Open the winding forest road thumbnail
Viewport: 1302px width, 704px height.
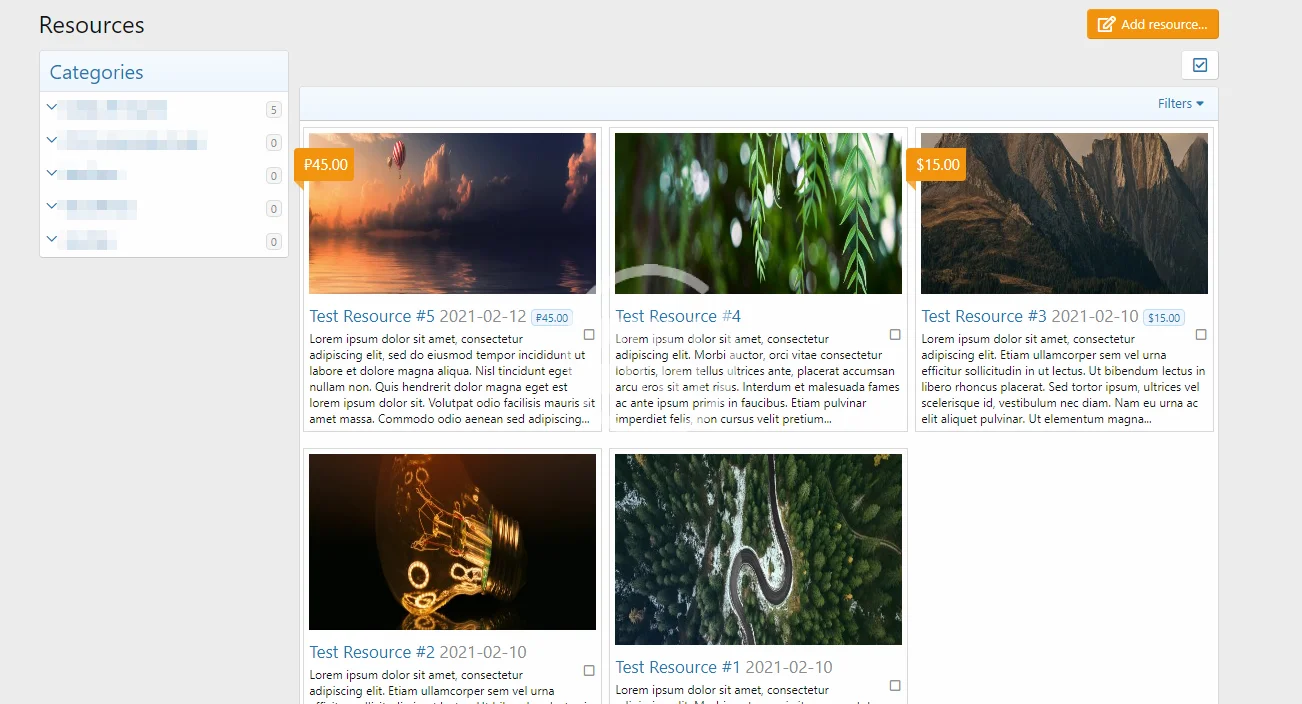[758, 549]
